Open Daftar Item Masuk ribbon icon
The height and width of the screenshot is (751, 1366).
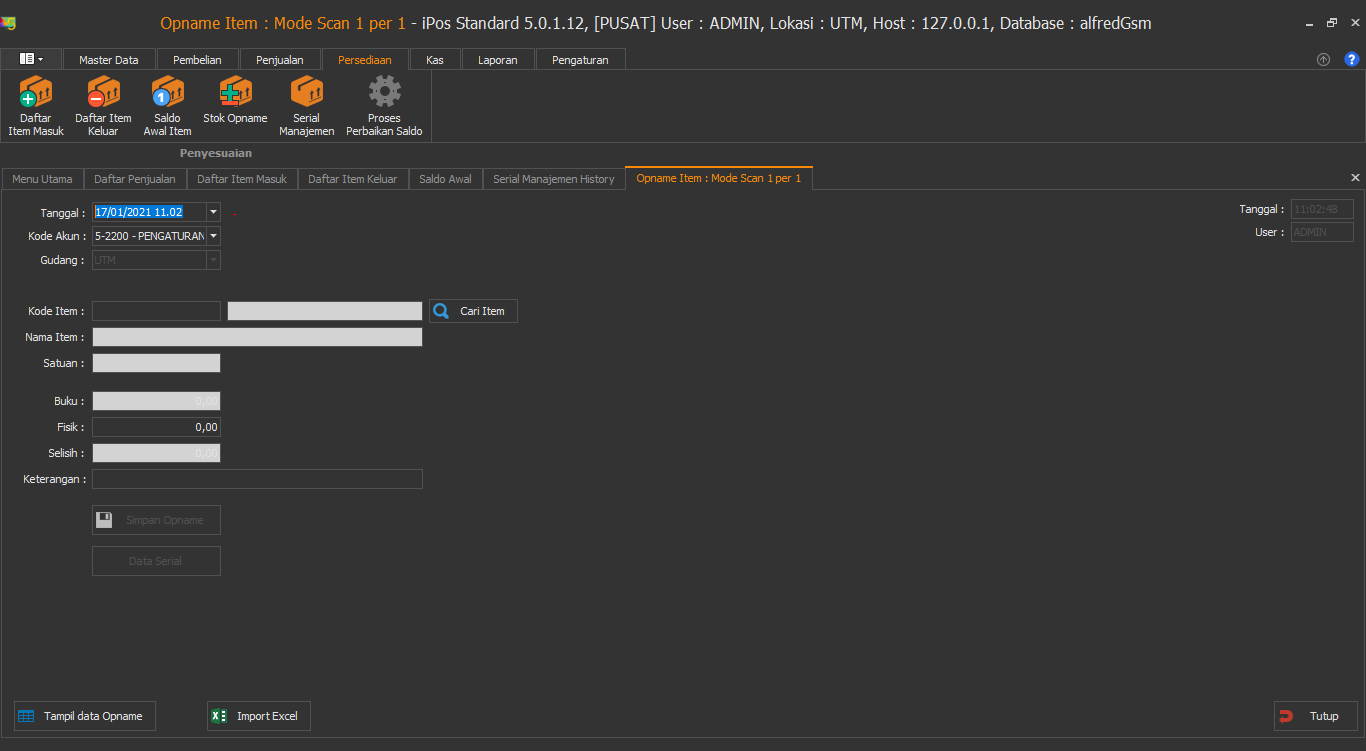(36, 106)
